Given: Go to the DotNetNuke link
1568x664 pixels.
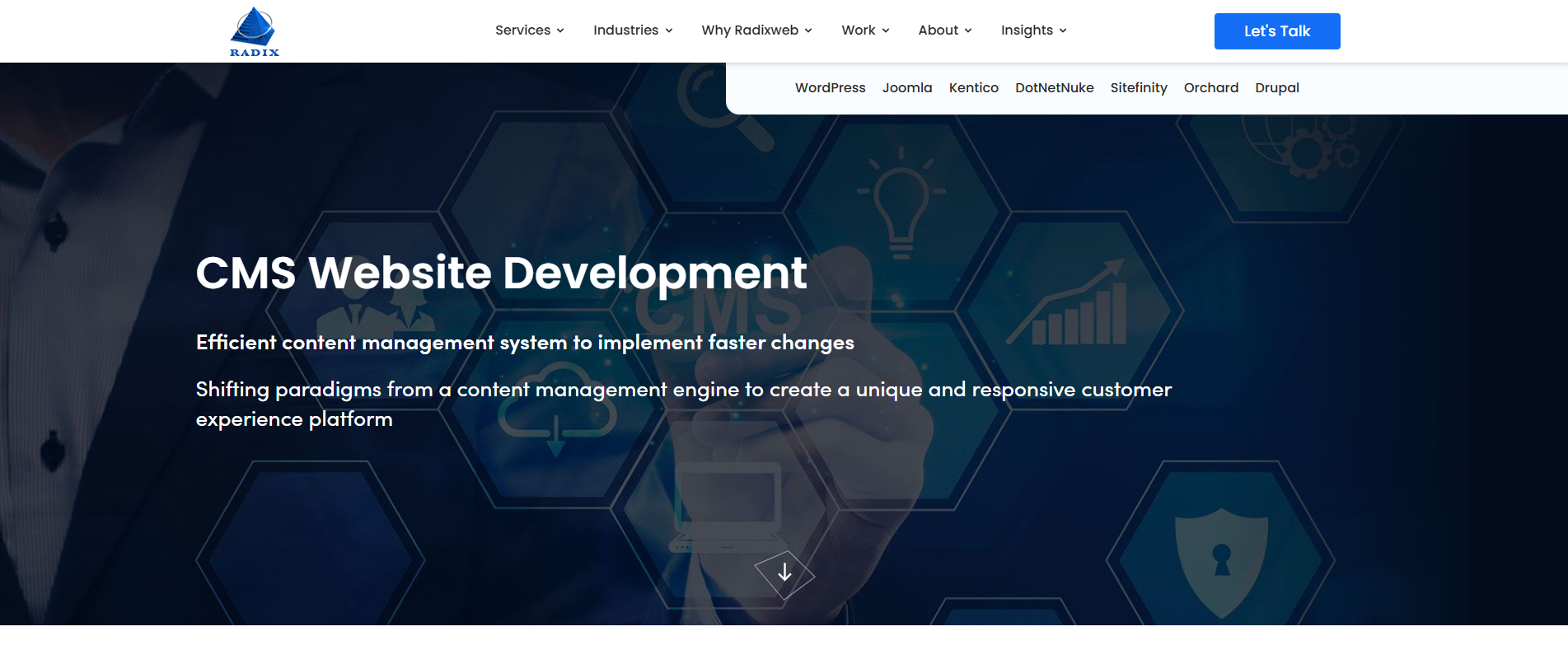Looking at the screenshot, I should coord(1054,87).
